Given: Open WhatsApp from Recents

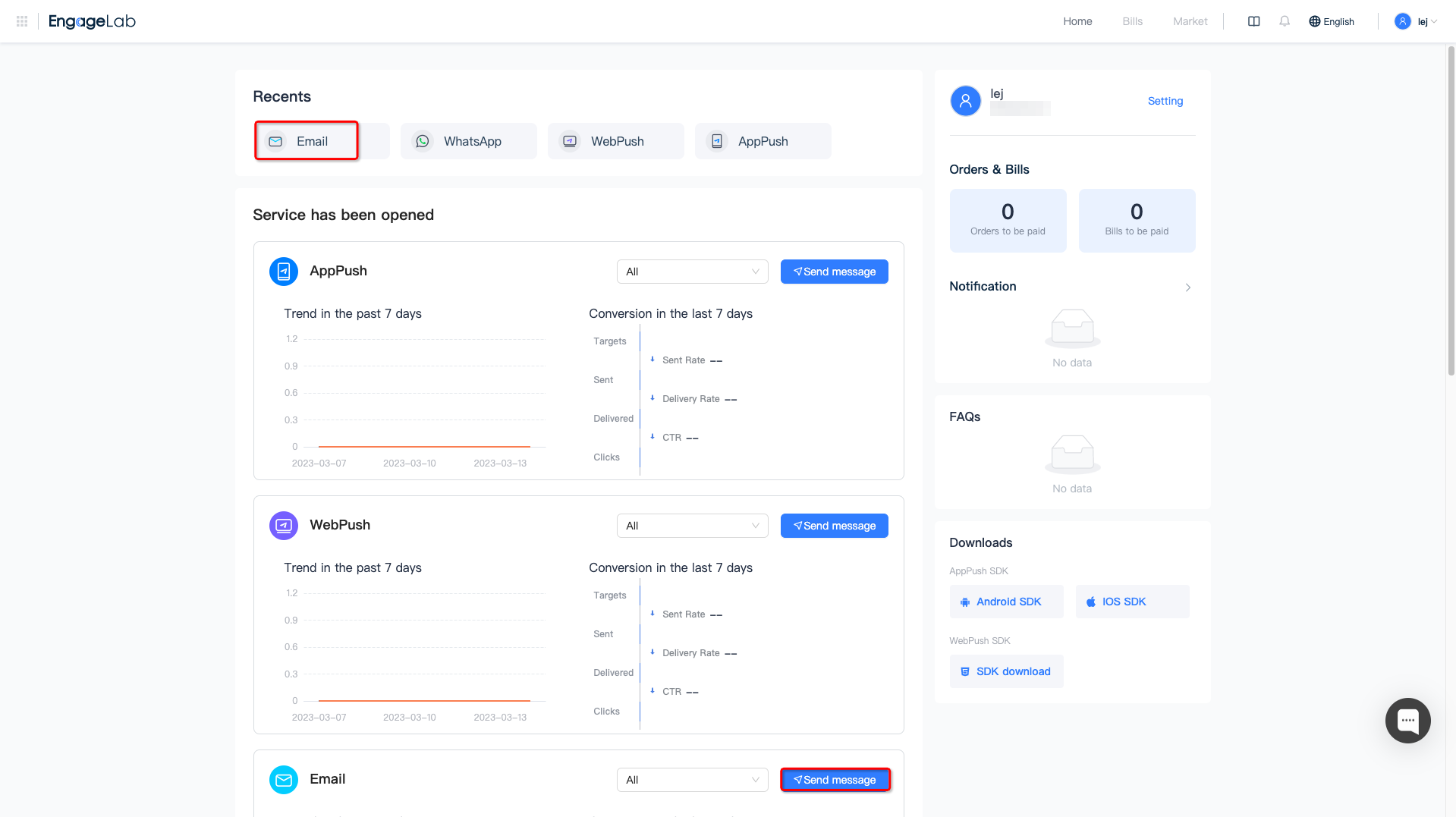Looking at the screenshot, I should coord(469,141).
